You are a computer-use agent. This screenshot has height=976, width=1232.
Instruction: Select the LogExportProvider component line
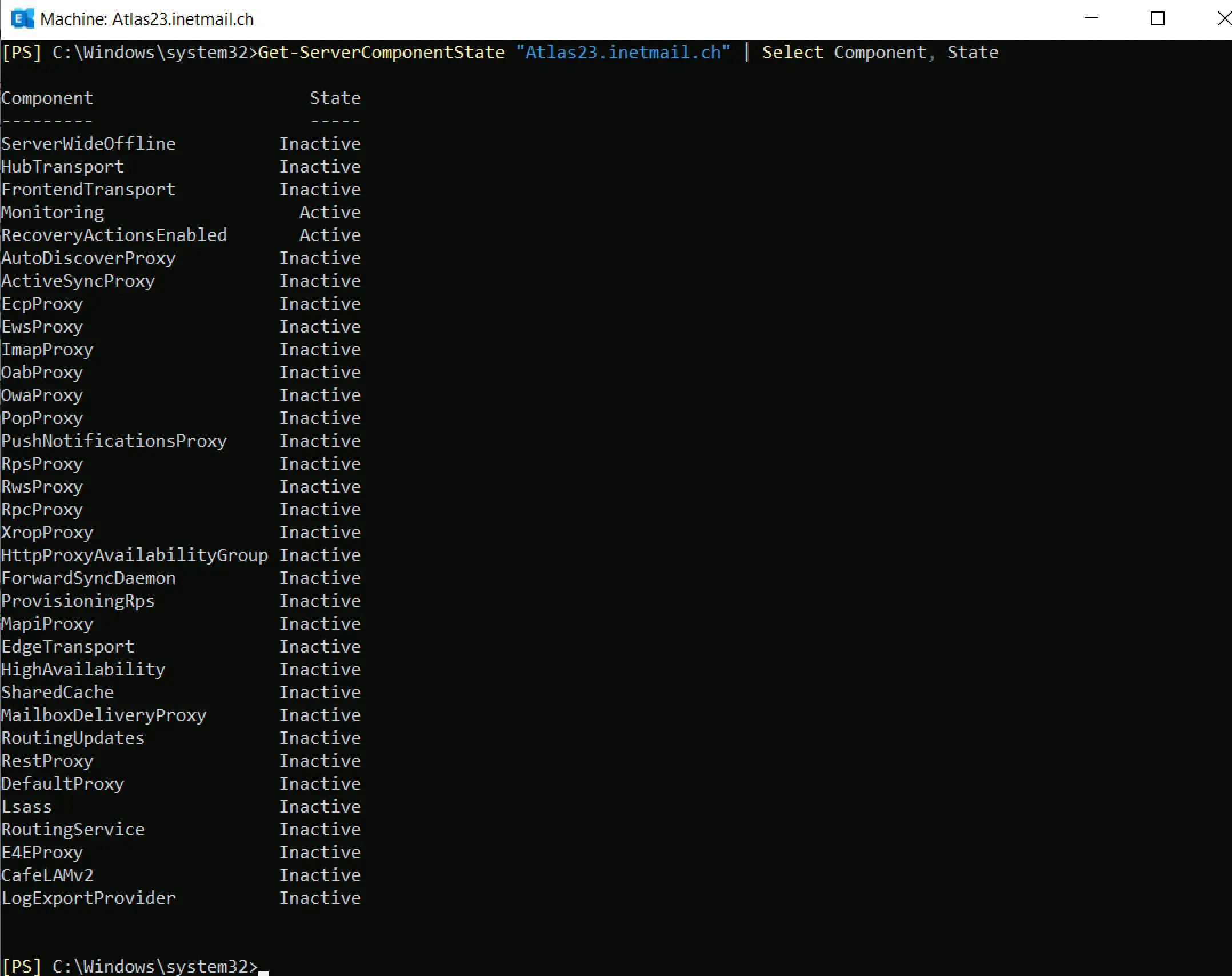[x=89, y=898]
